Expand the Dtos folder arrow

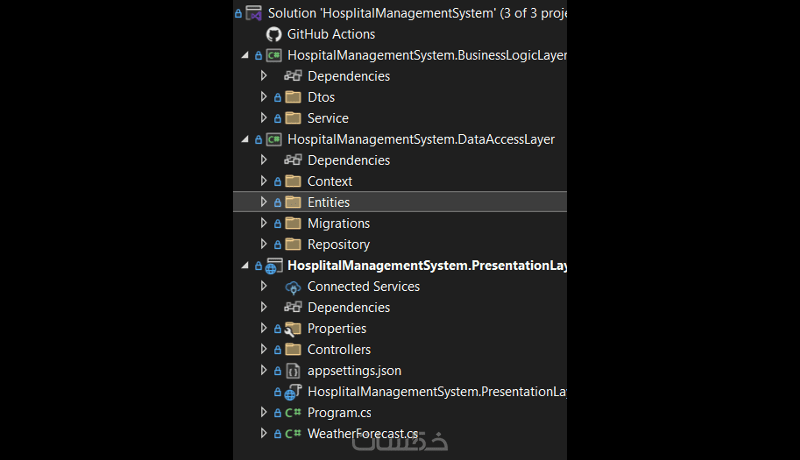(x=264, y=97)
